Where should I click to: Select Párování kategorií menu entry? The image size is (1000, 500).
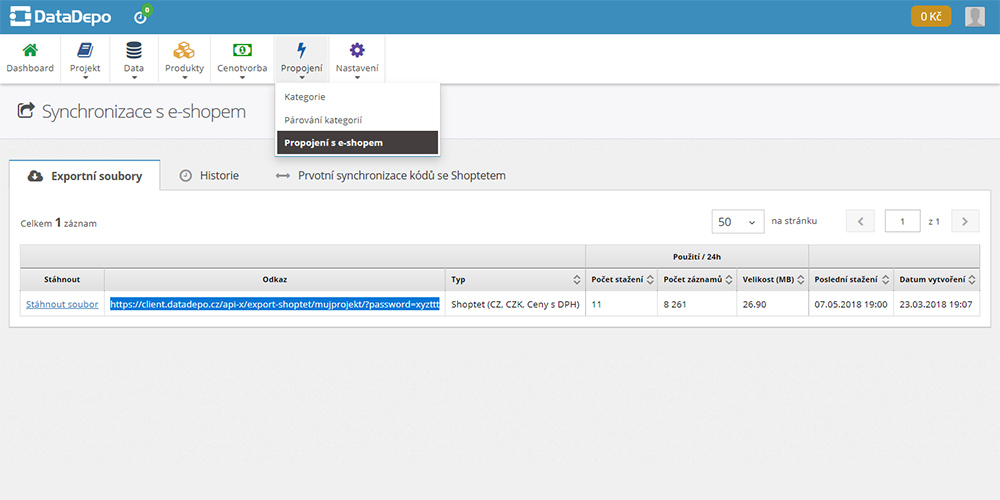(357, 120)
